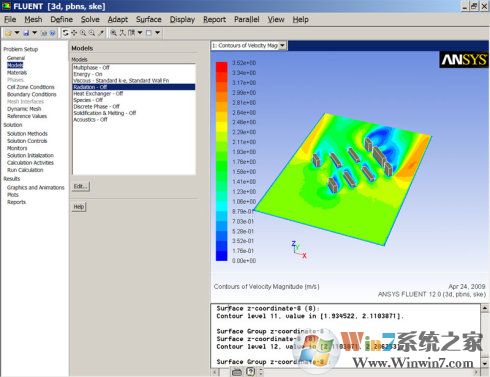Open the Contours of Velocity Mag window dropdown
490x377 pixels.
tap(282, 45)
